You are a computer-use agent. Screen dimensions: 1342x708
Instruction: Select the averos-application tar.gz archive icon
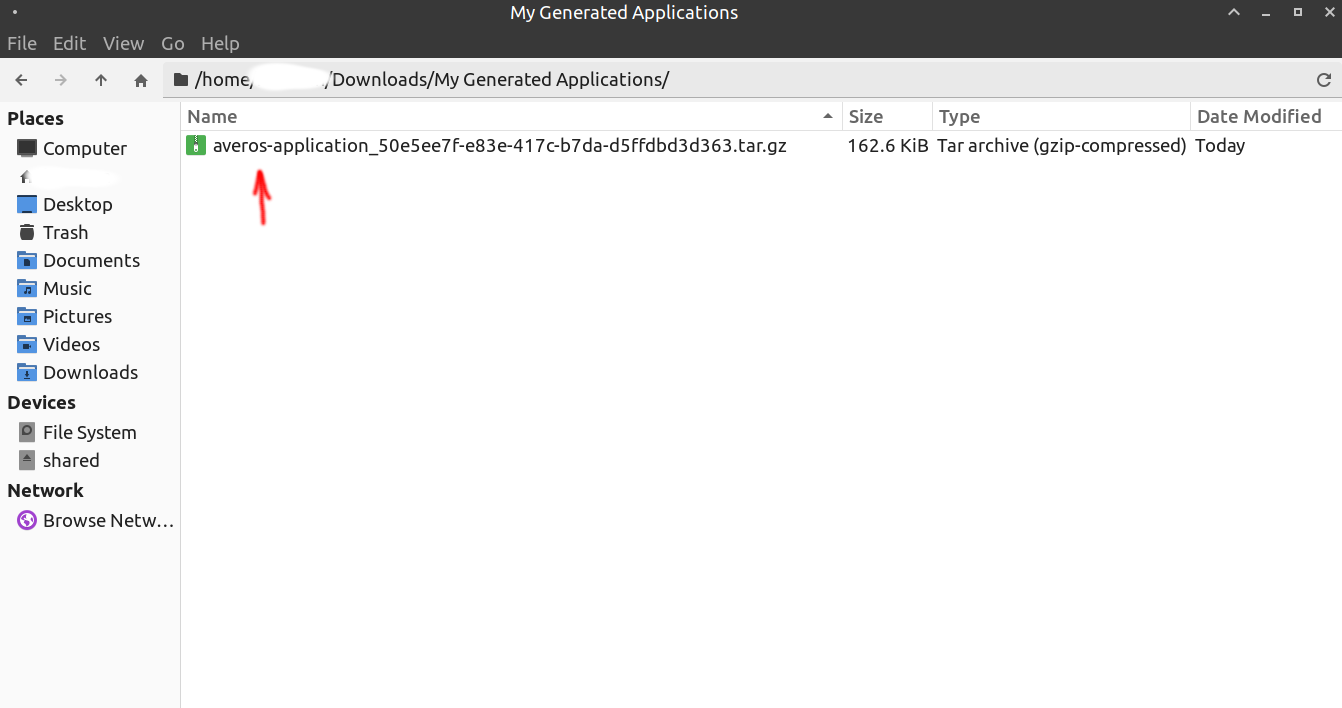point(195,146)
